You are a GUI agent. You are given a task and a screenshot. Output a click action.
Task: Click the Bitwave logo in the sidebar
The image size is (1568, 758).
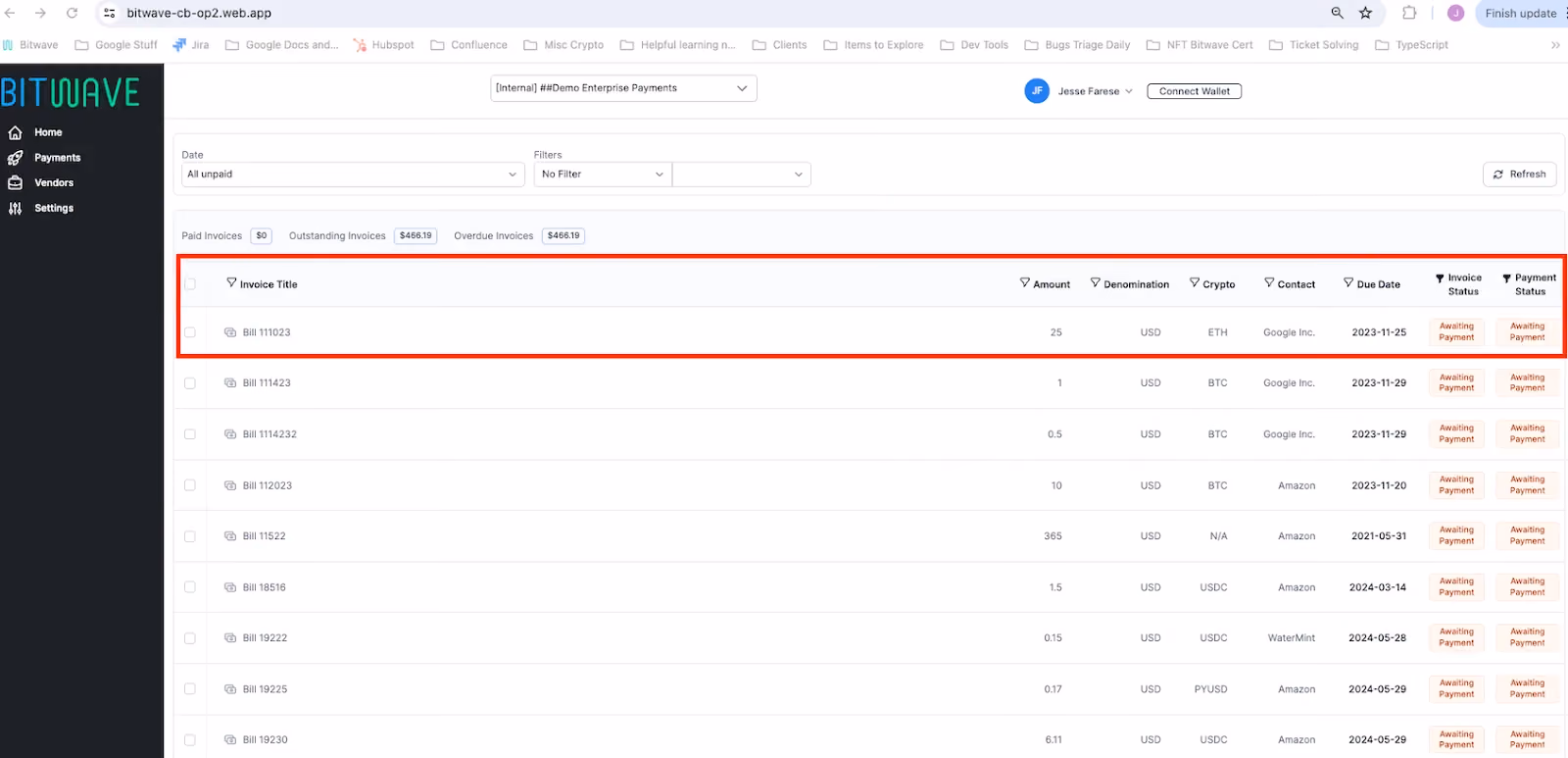pos(71,93)
